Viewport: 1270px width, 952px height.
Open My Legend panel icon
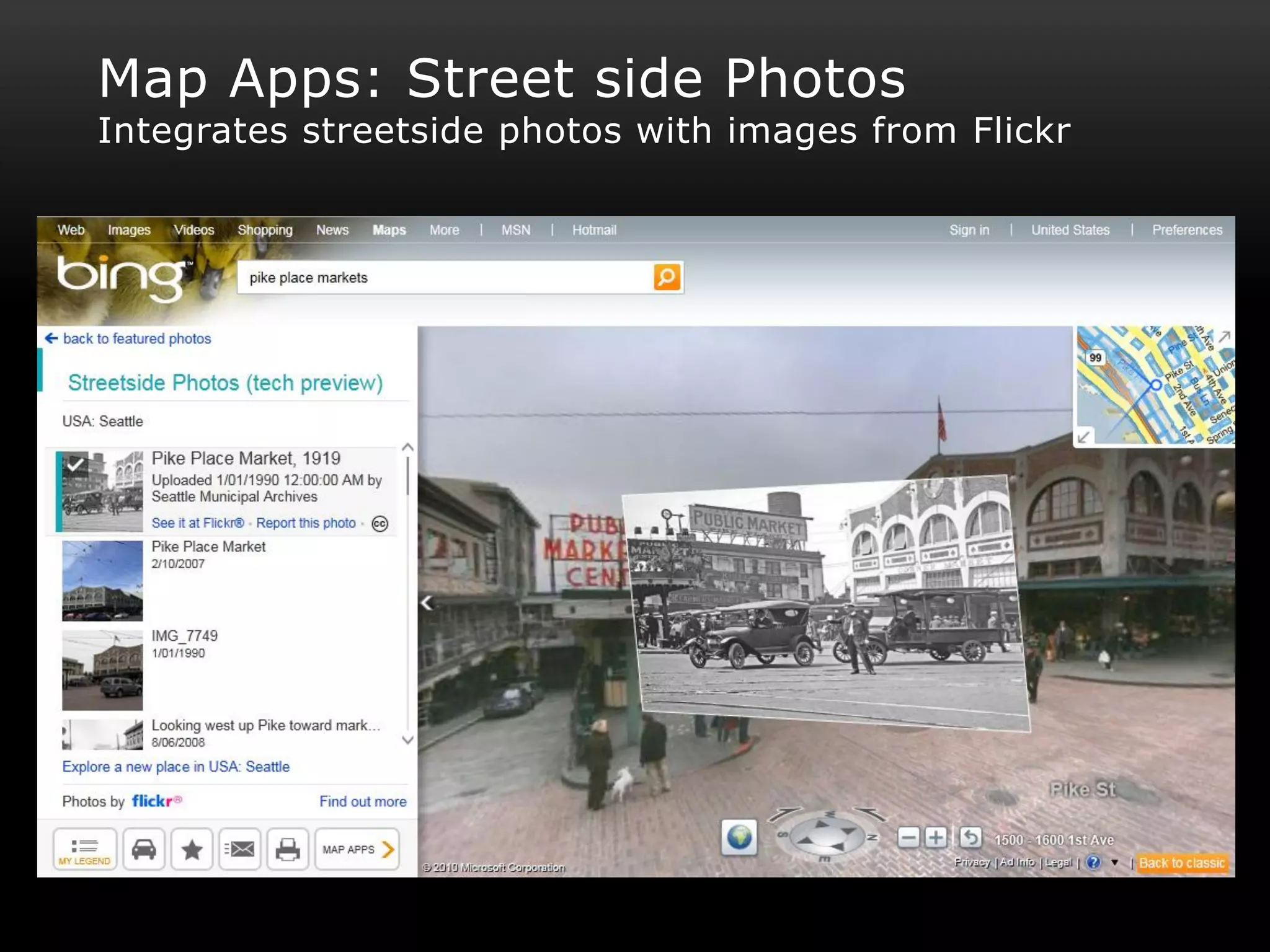tap(84, 849)
